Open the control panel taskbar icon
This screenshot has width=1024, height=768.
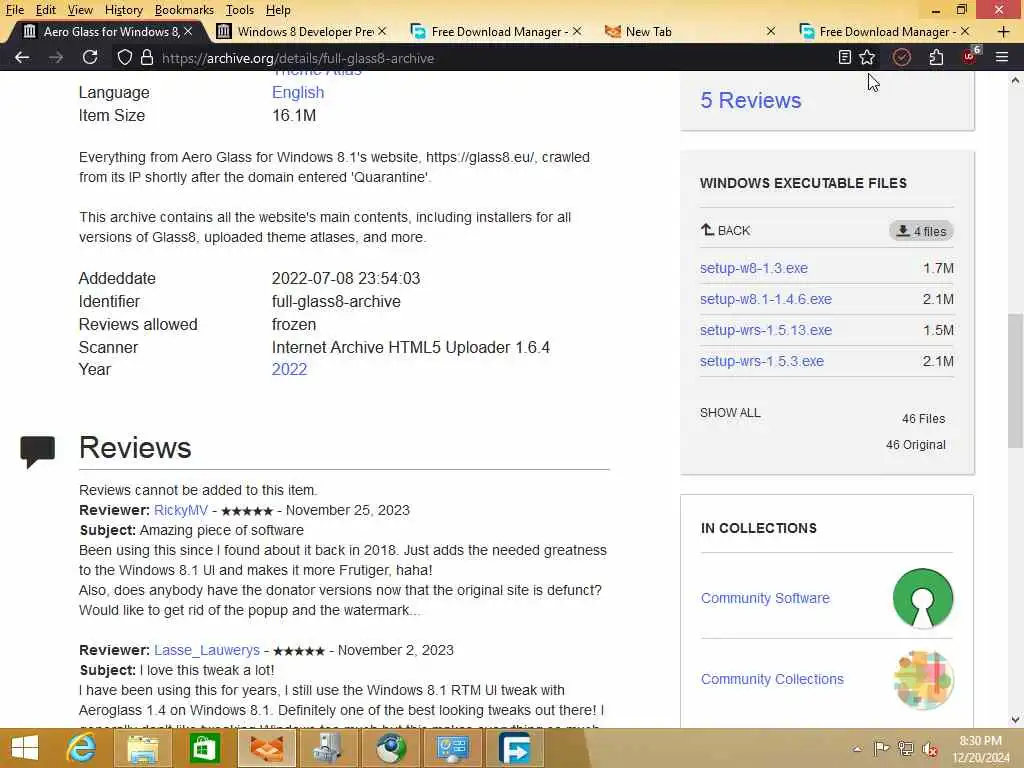coord(452,748)
